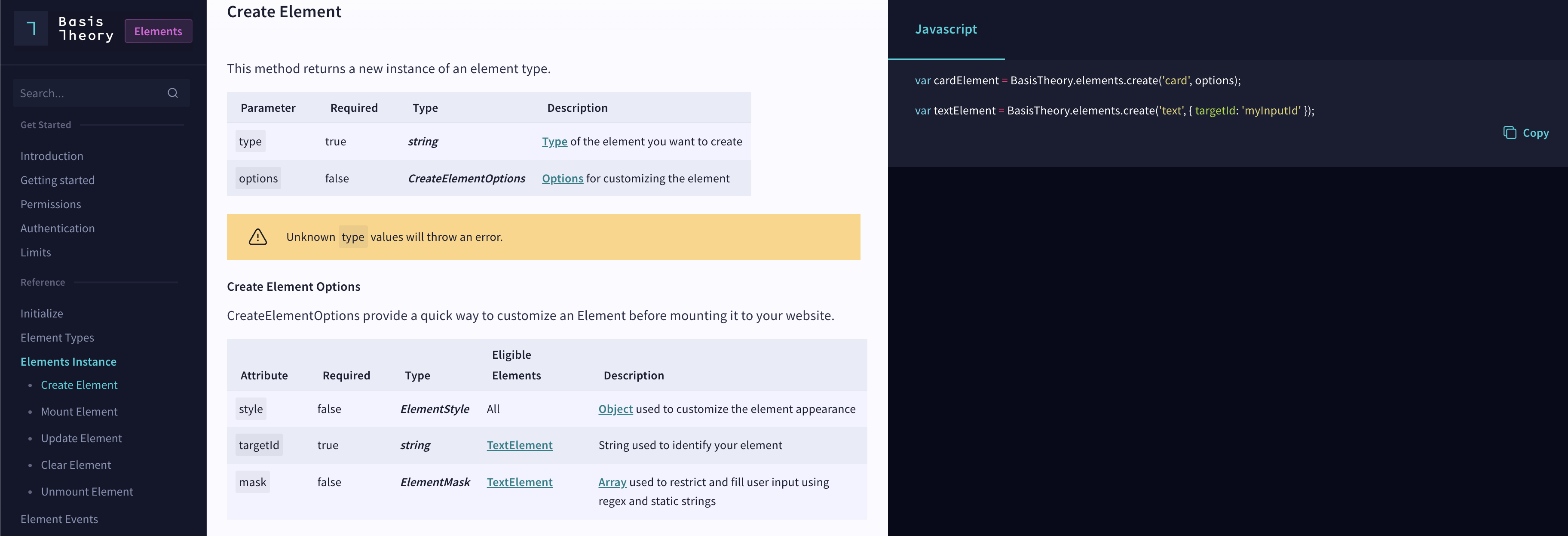
Task: Click the copy code icon
Action: click(1510, 133)
